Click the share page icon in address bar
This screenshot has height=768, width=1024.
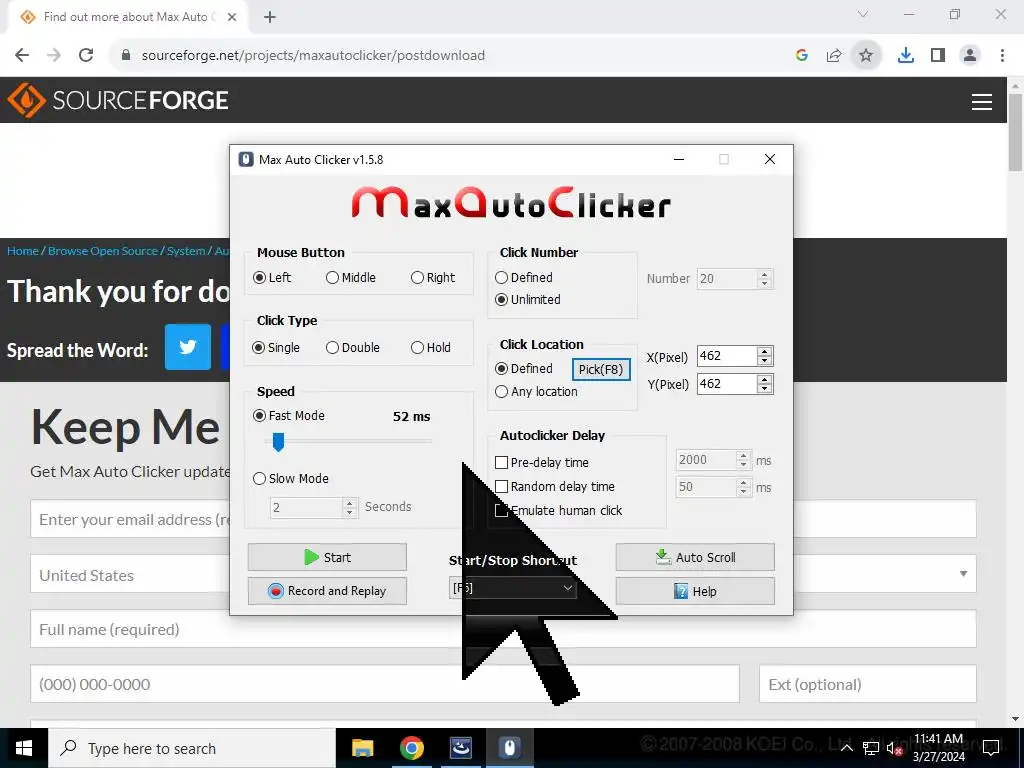tap(834, 56)
